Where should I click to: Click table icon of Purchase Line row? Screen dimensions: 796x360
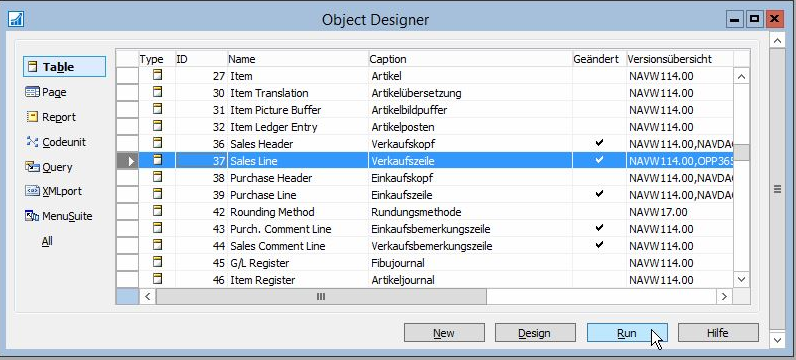(158, 194)
